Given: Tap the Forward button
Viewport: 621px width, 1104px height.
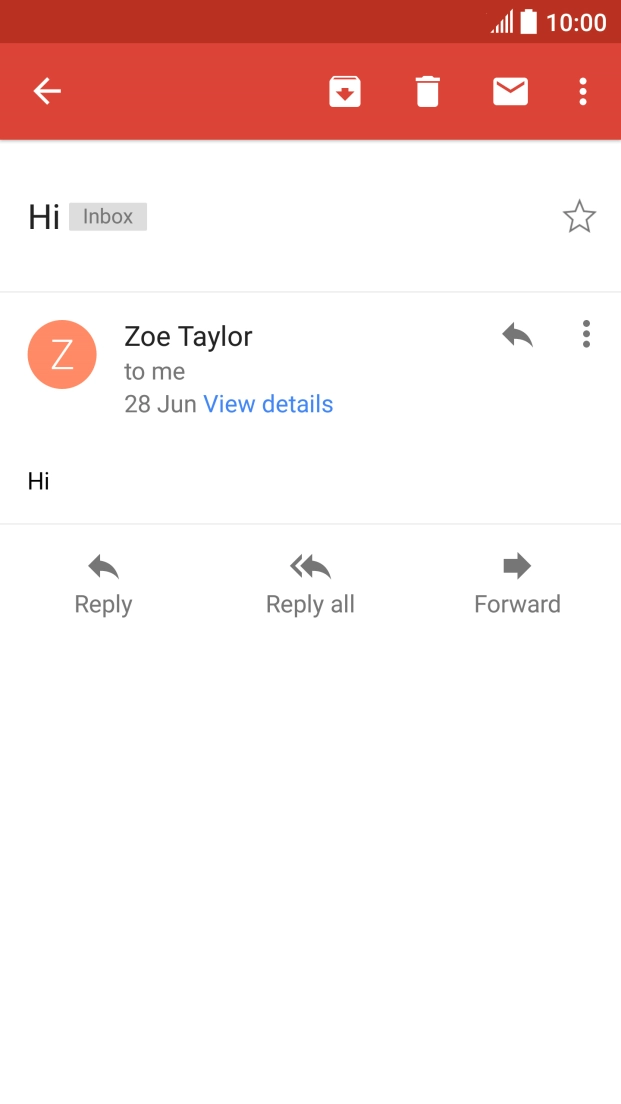Looking at the screenshot, I should pyautogui.click(x=517, y=583).
